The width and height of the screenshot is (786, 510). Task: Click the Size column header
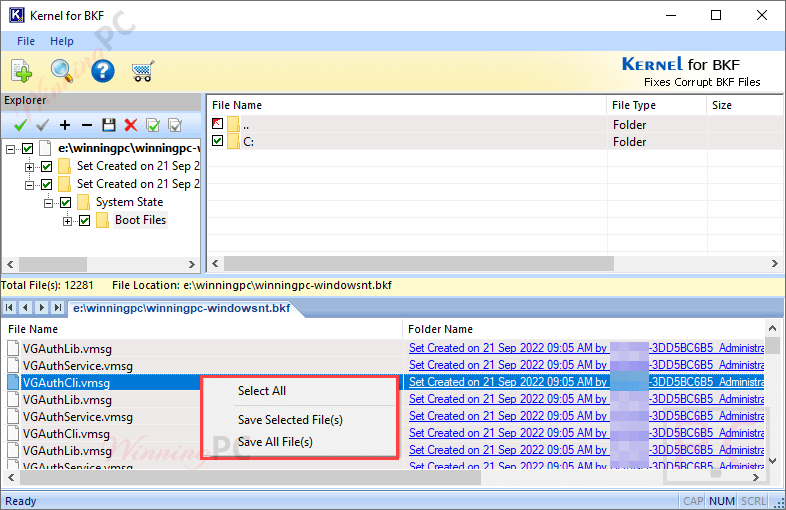coord(745,105)
